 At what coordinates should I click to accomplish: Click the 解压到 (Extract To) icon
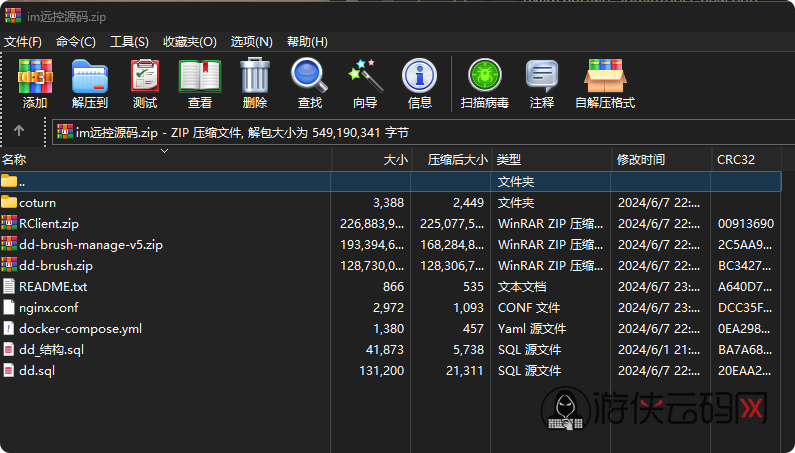point(90,83)
